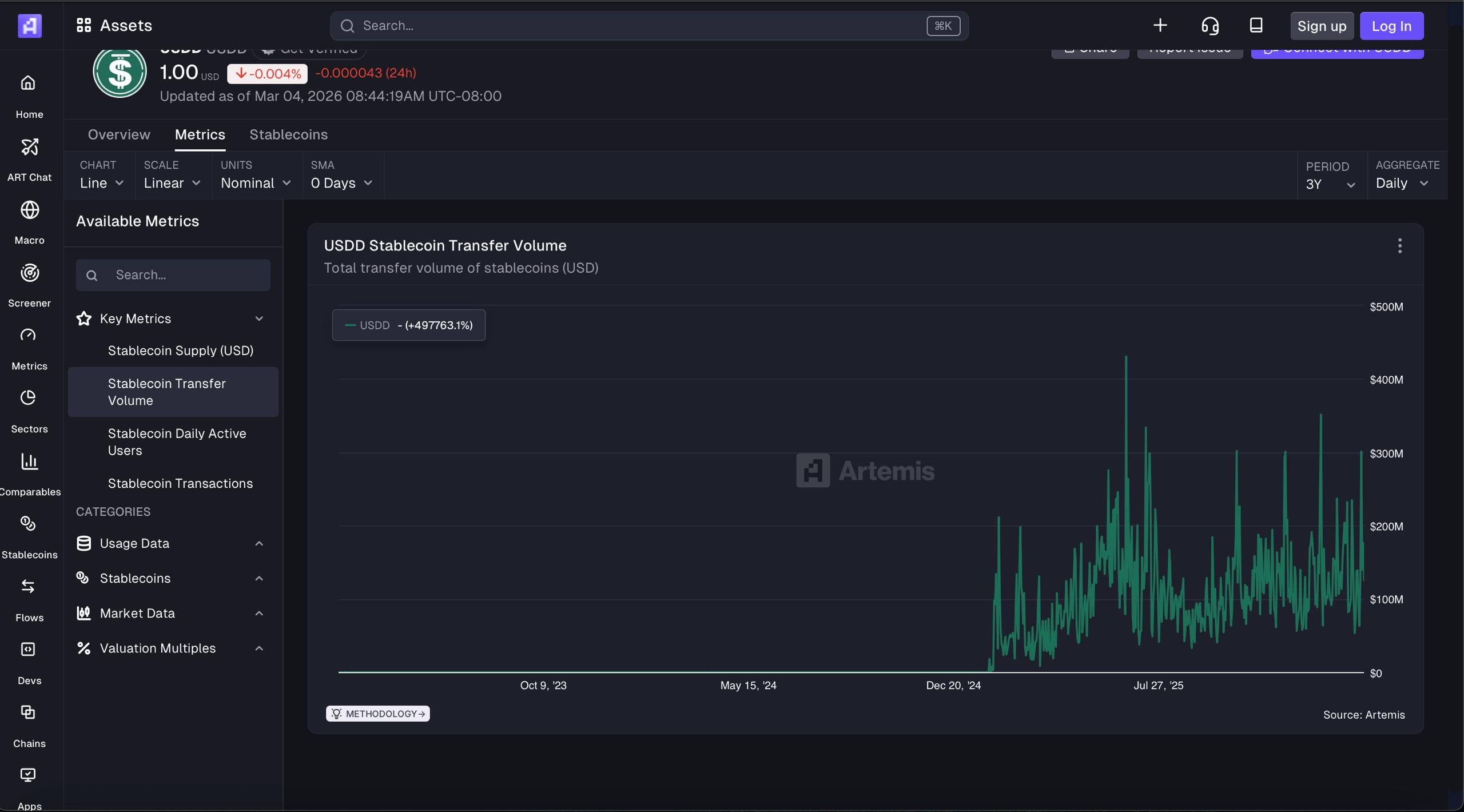The image size is (1464, 812).
Task: Open the Screener target icon
Action: pyautogui.click(x=29, y=273)
